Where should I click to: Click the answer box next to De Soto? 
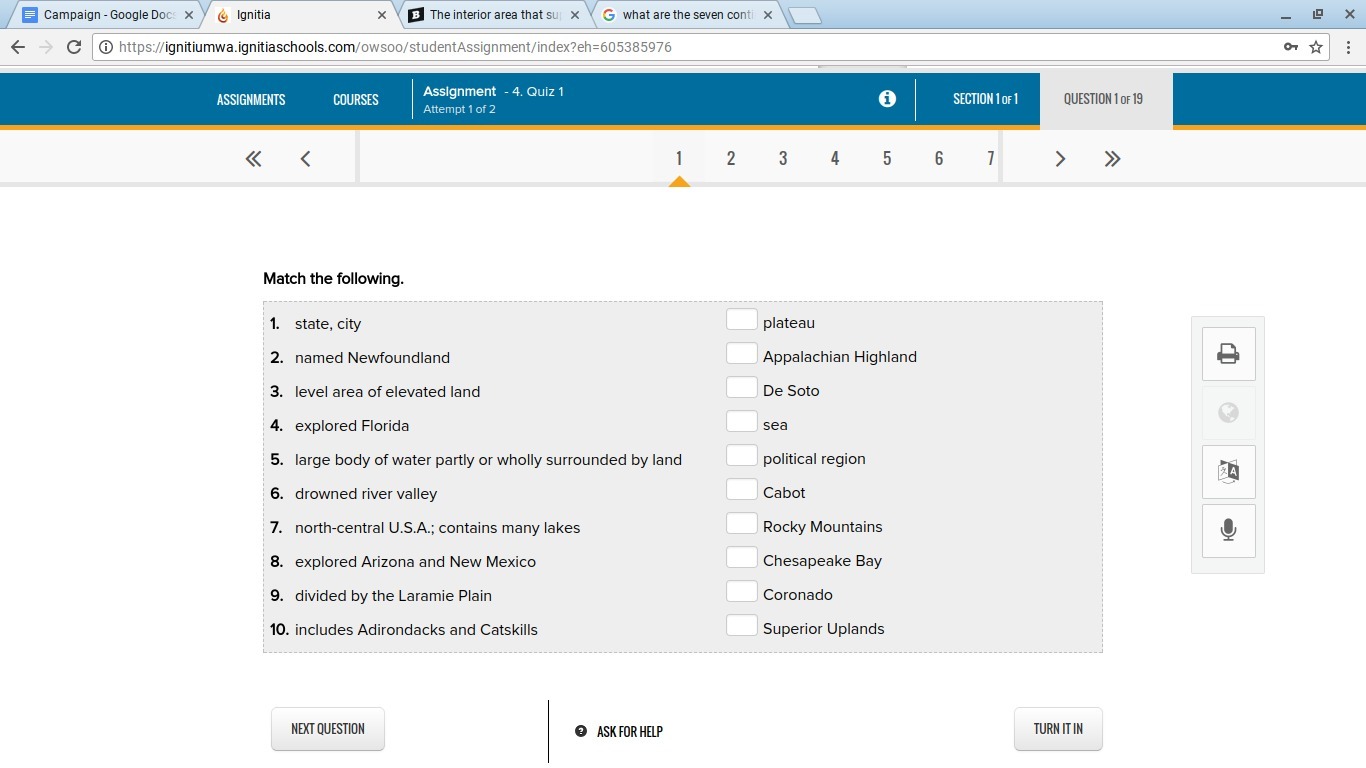(741, 388)
